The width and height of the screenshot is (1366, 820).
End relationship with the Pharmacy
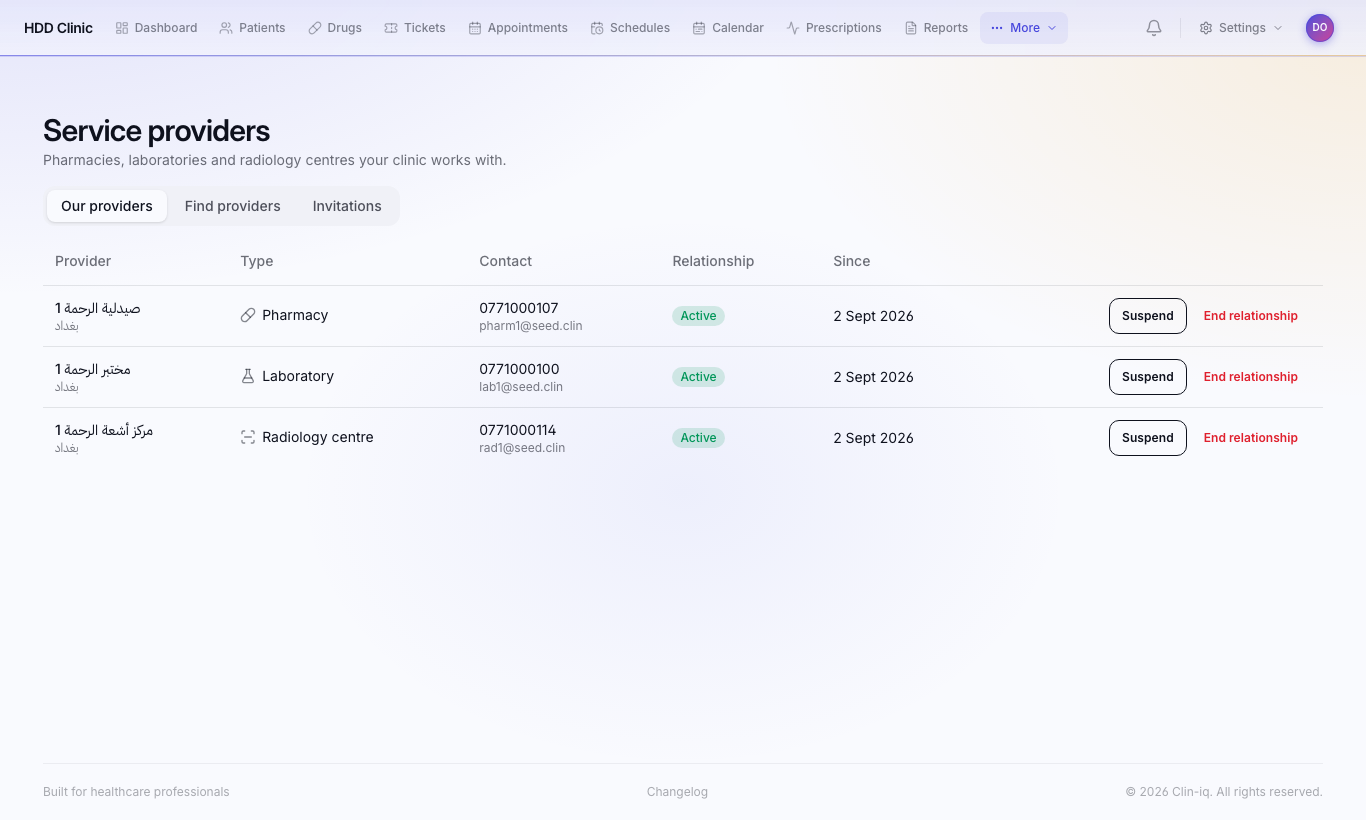point(1251,316)
